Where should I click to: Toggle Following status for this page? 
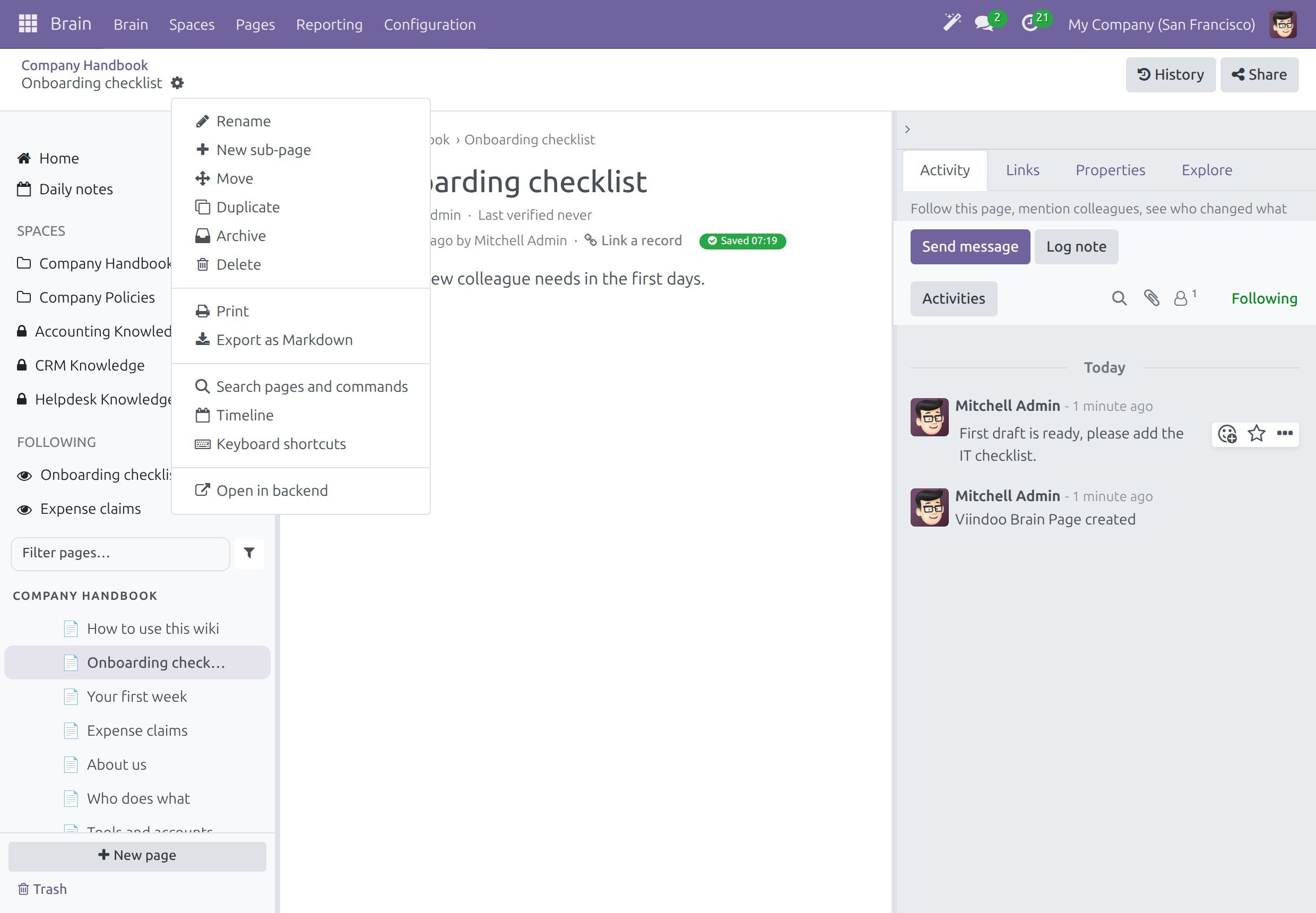[x=1264, y=299]
